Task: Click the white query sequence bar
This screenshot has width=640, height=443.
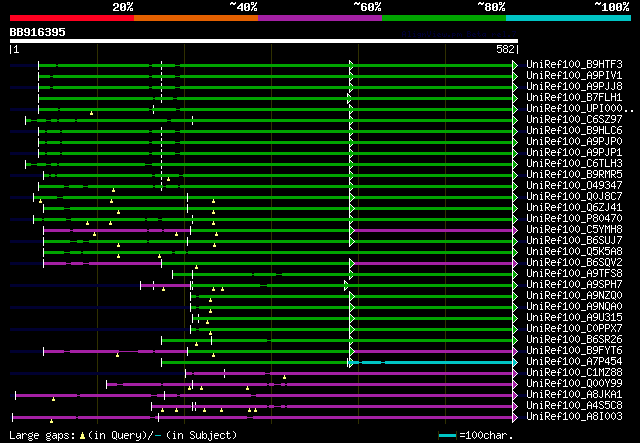Action: pos(264,41)
